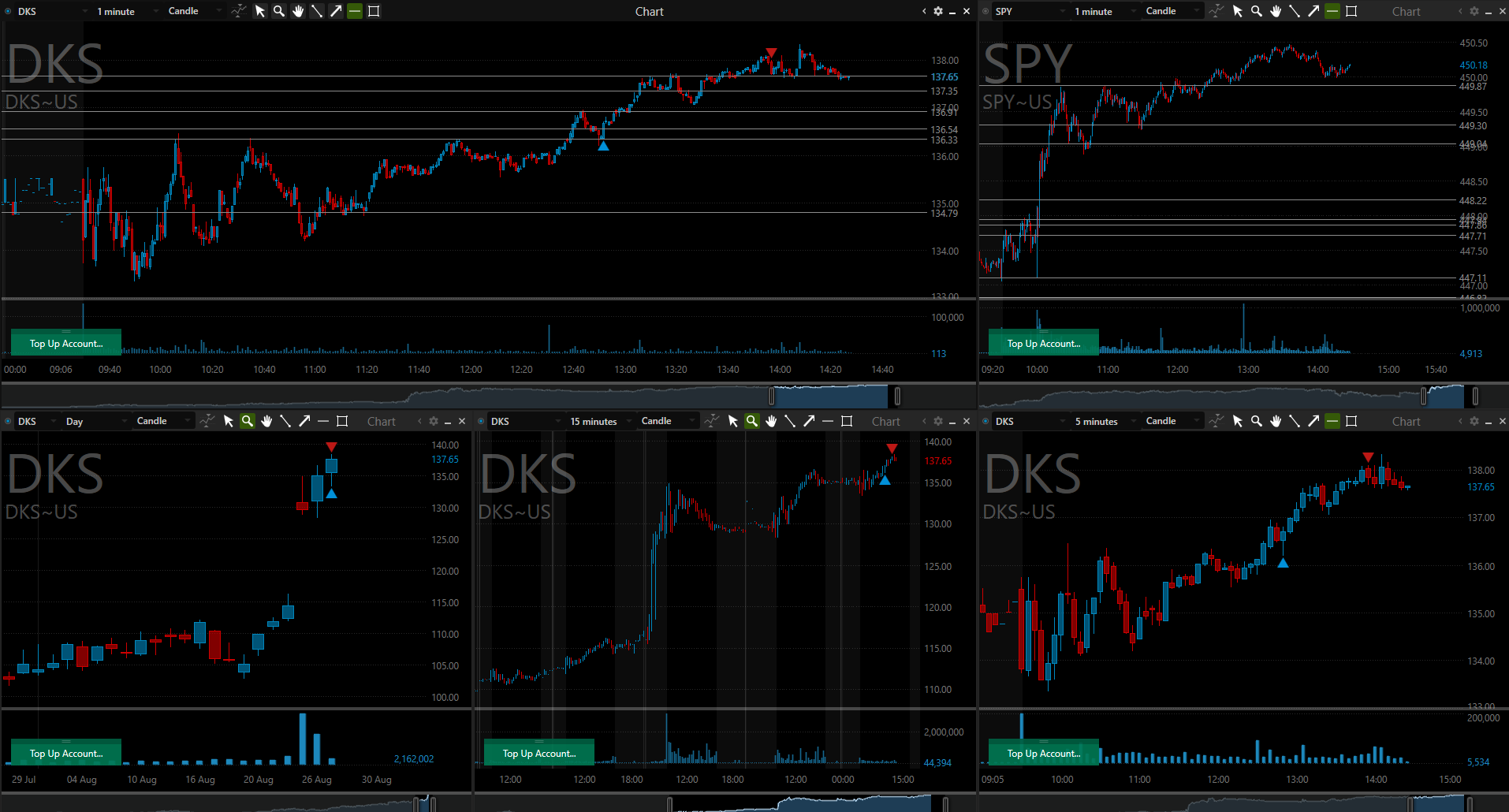Viewport: 1509px width, 812px height.
Task: Choose the hand pan tool in DKS Day chart
Action: pos(266,421)
